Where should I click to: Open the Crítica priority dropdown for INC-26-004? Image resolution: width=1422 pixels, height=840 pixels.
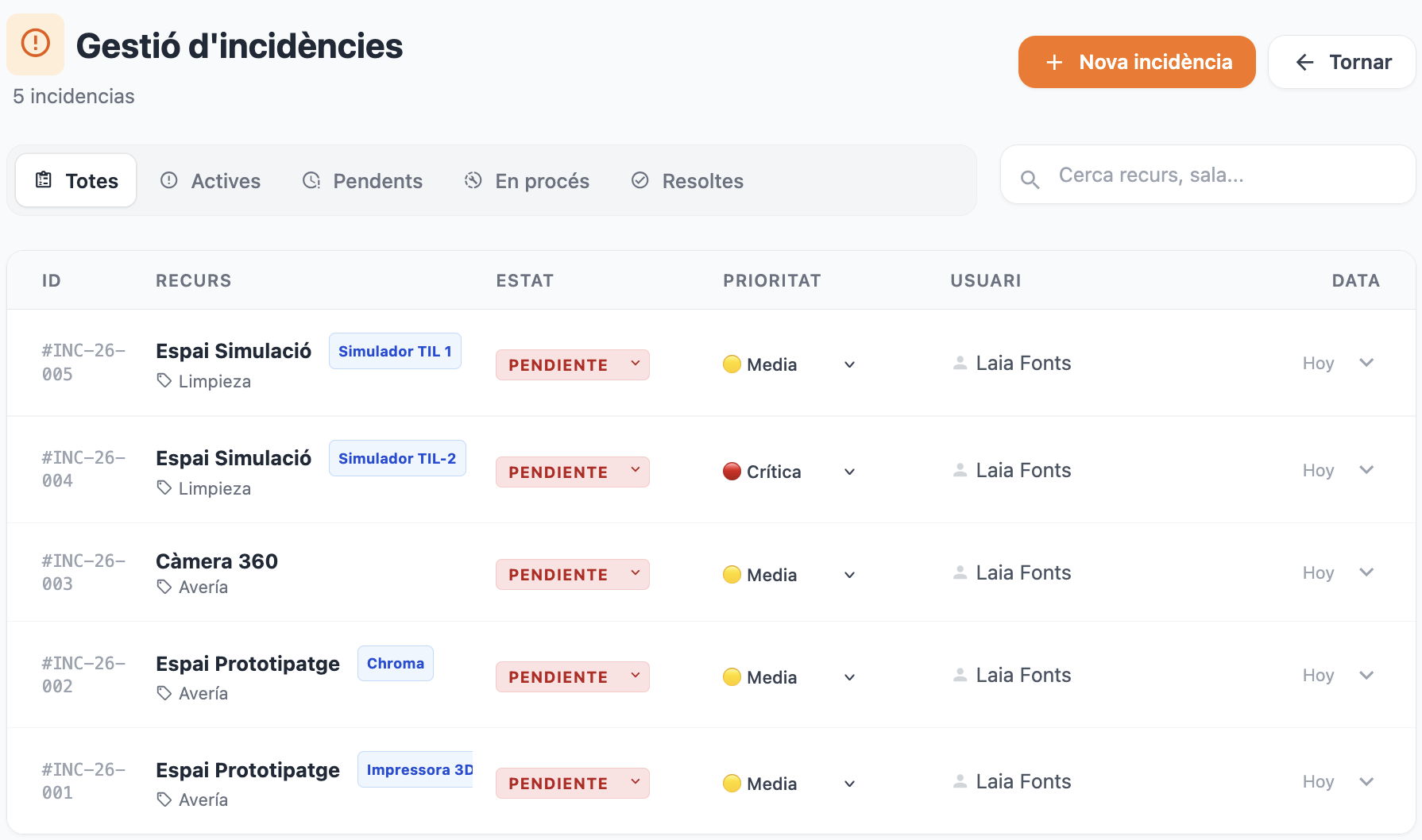[790, 472]
